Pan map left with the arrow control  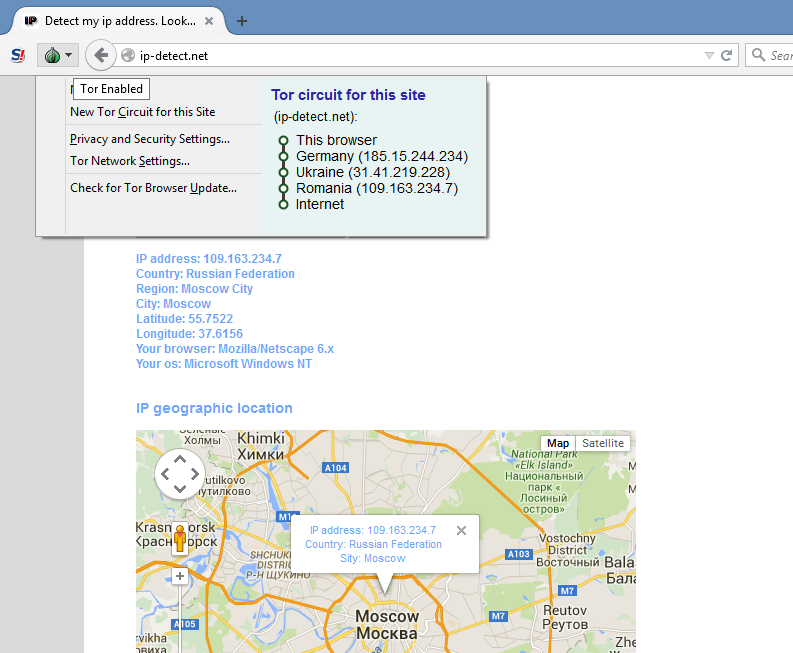[165, 474]
